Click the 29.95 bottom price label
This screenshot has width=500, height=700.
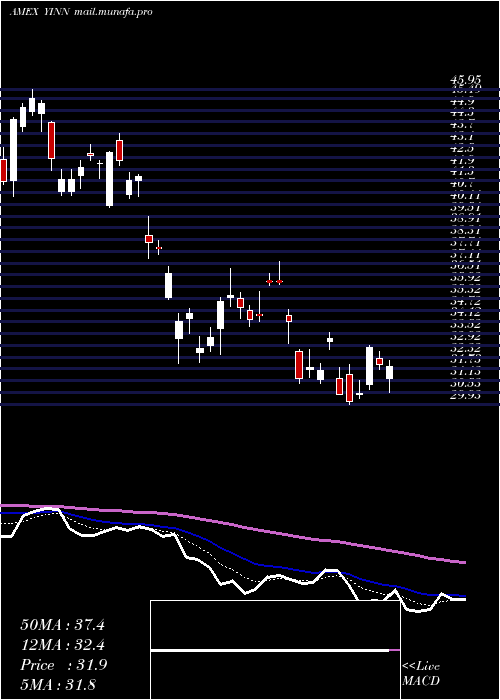click(466, 395)
